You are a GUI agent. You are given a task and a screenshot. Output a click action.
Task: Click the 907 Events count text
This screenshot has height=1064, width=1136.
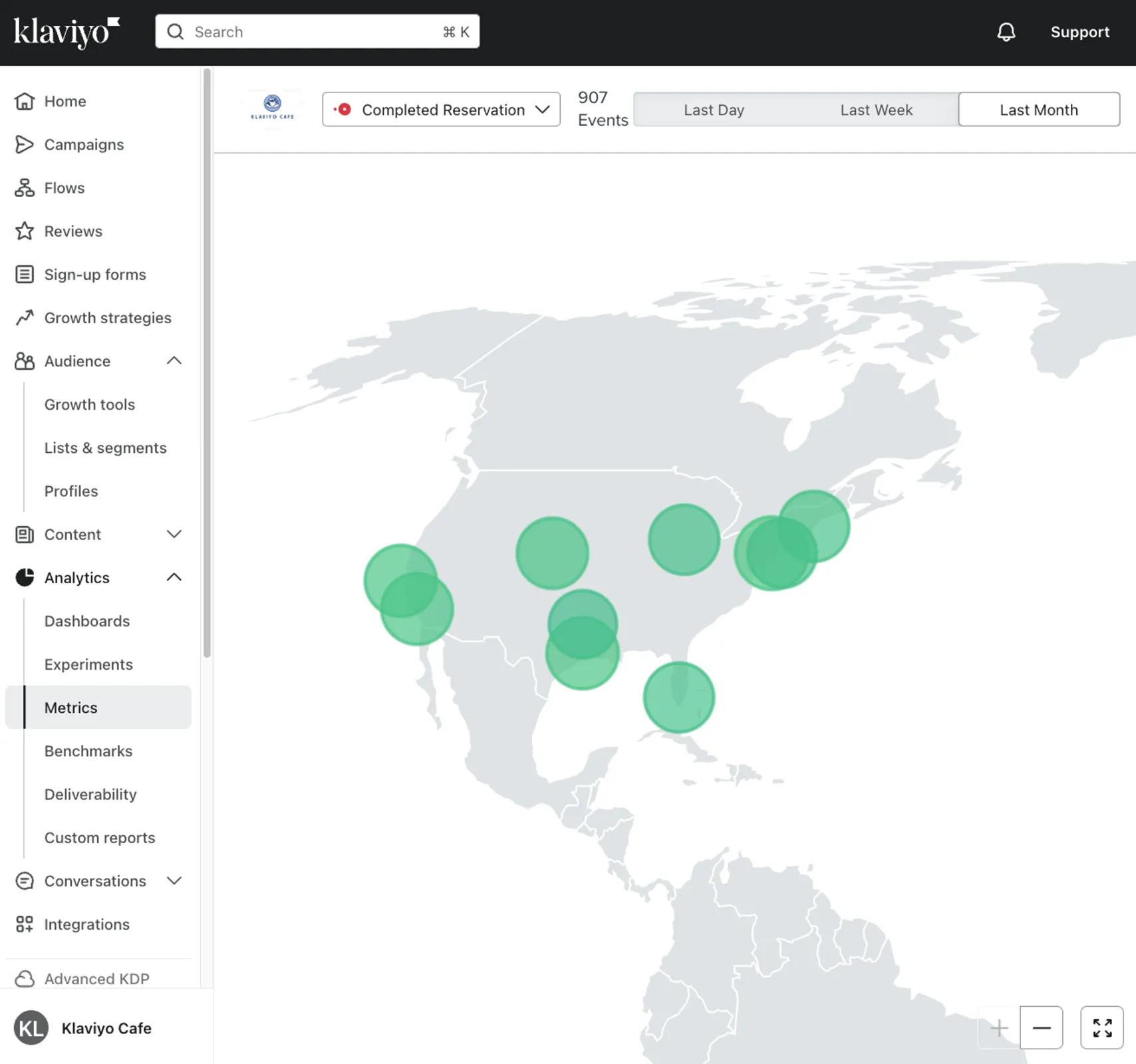pos(603,109)
